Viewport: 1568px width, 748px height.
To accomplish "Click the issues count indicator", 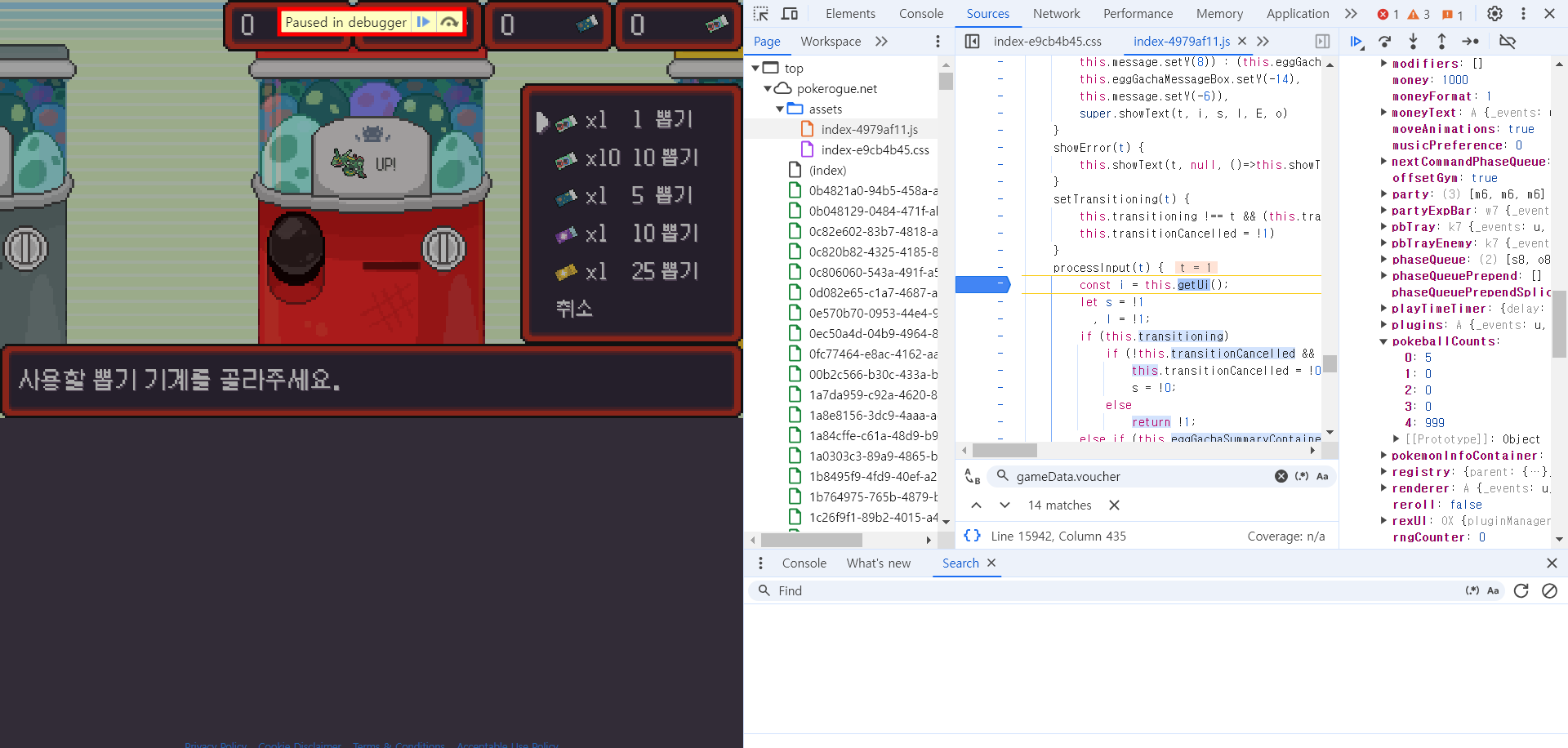I will point(1452,14).
